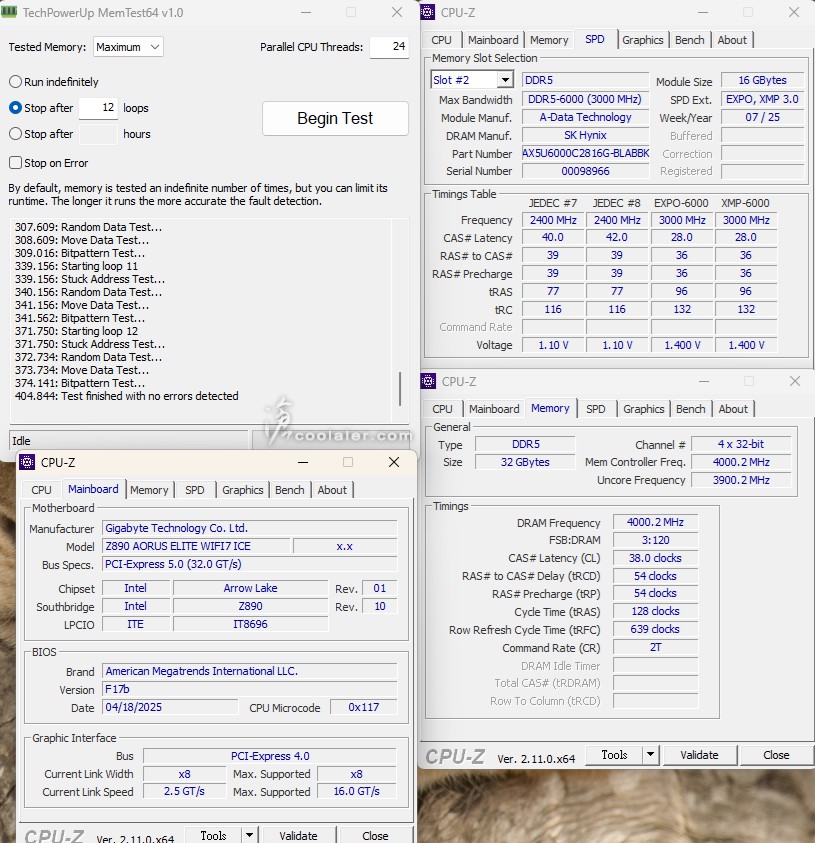815x843 pixels.
Task: Click A-Data Technology manufacturer value
Action: point(585,117)
